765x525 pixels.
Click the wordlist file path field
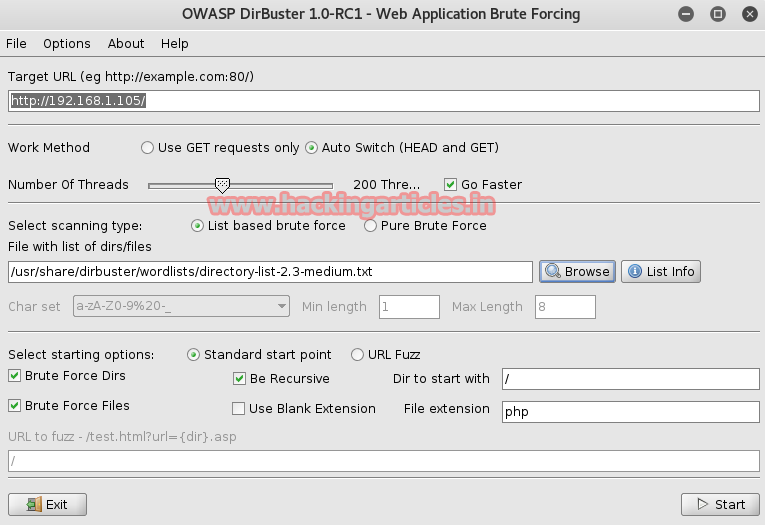click(270, 272)
